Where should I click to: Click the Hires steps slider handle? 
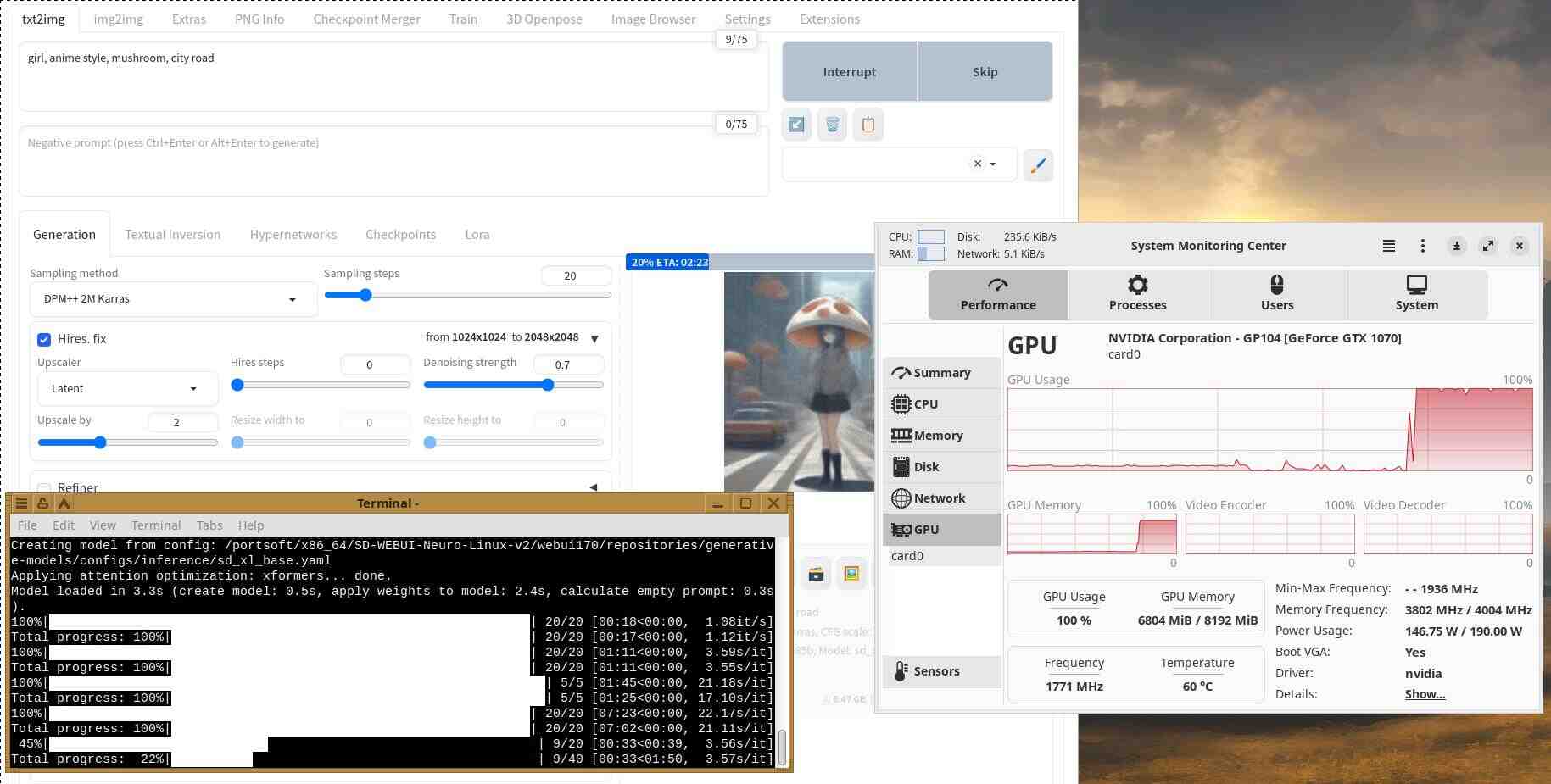(x=237, y=385)
